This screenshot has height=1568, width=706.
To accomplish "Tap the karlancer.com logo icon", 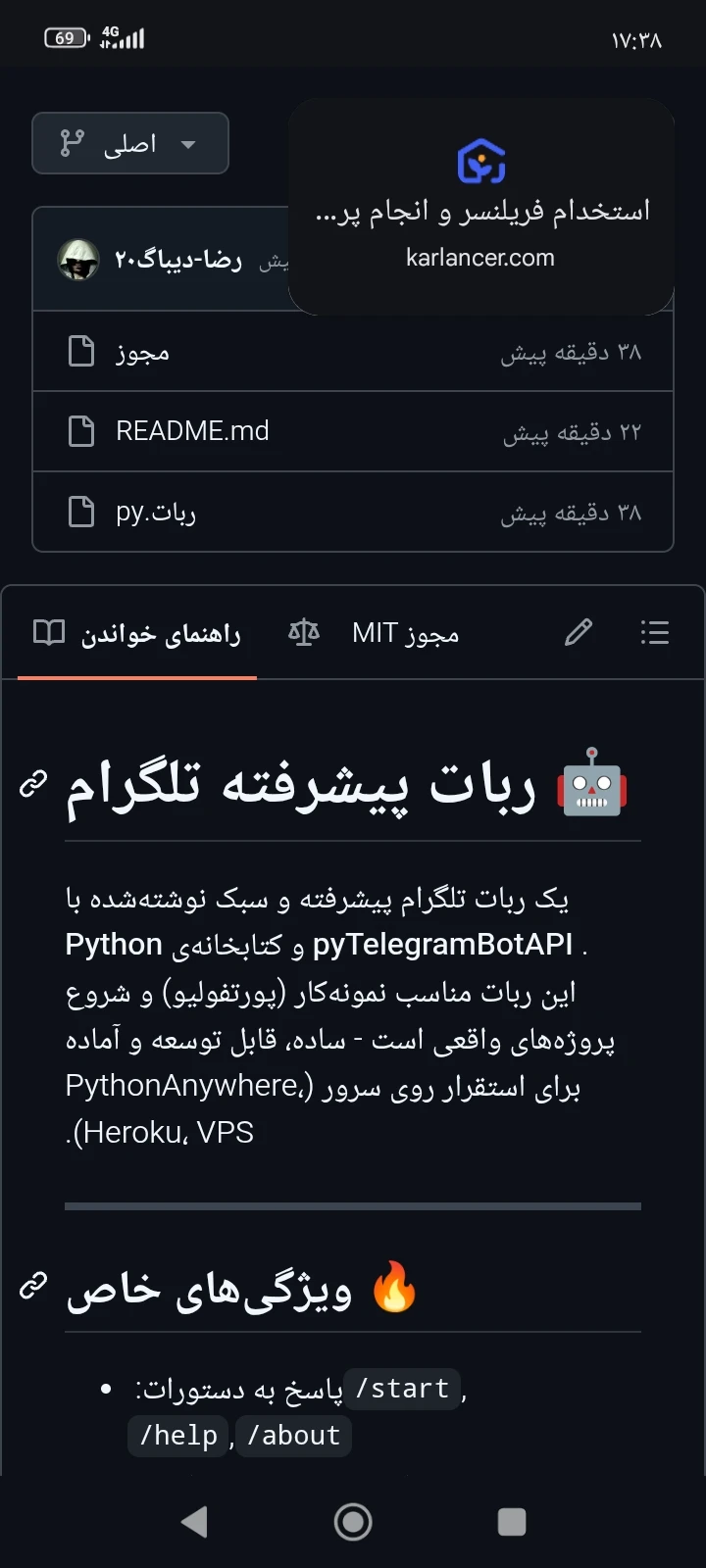I will coord(480,162).
